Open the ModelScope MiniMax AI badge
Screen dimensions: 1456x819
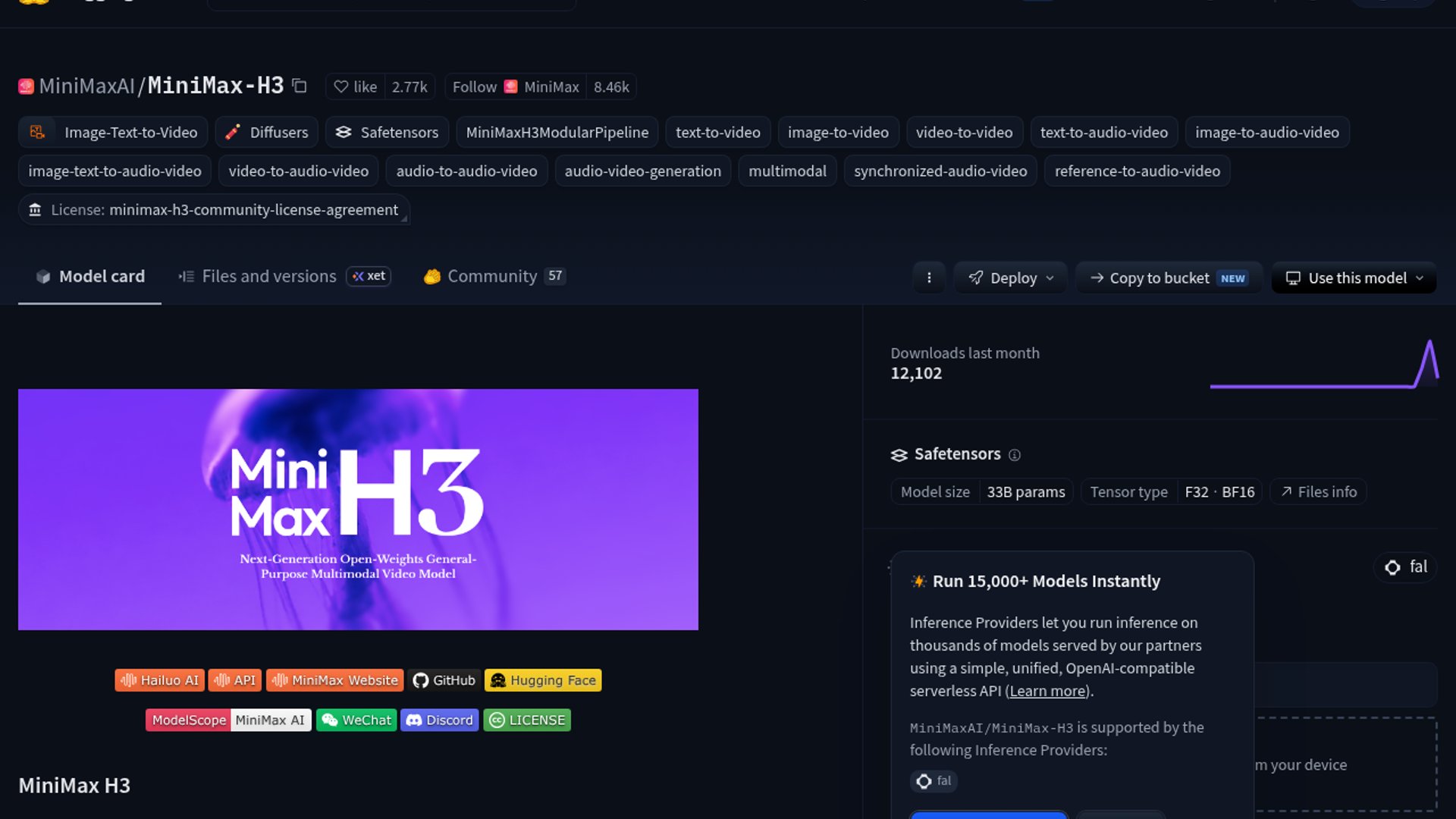[228, 720]
